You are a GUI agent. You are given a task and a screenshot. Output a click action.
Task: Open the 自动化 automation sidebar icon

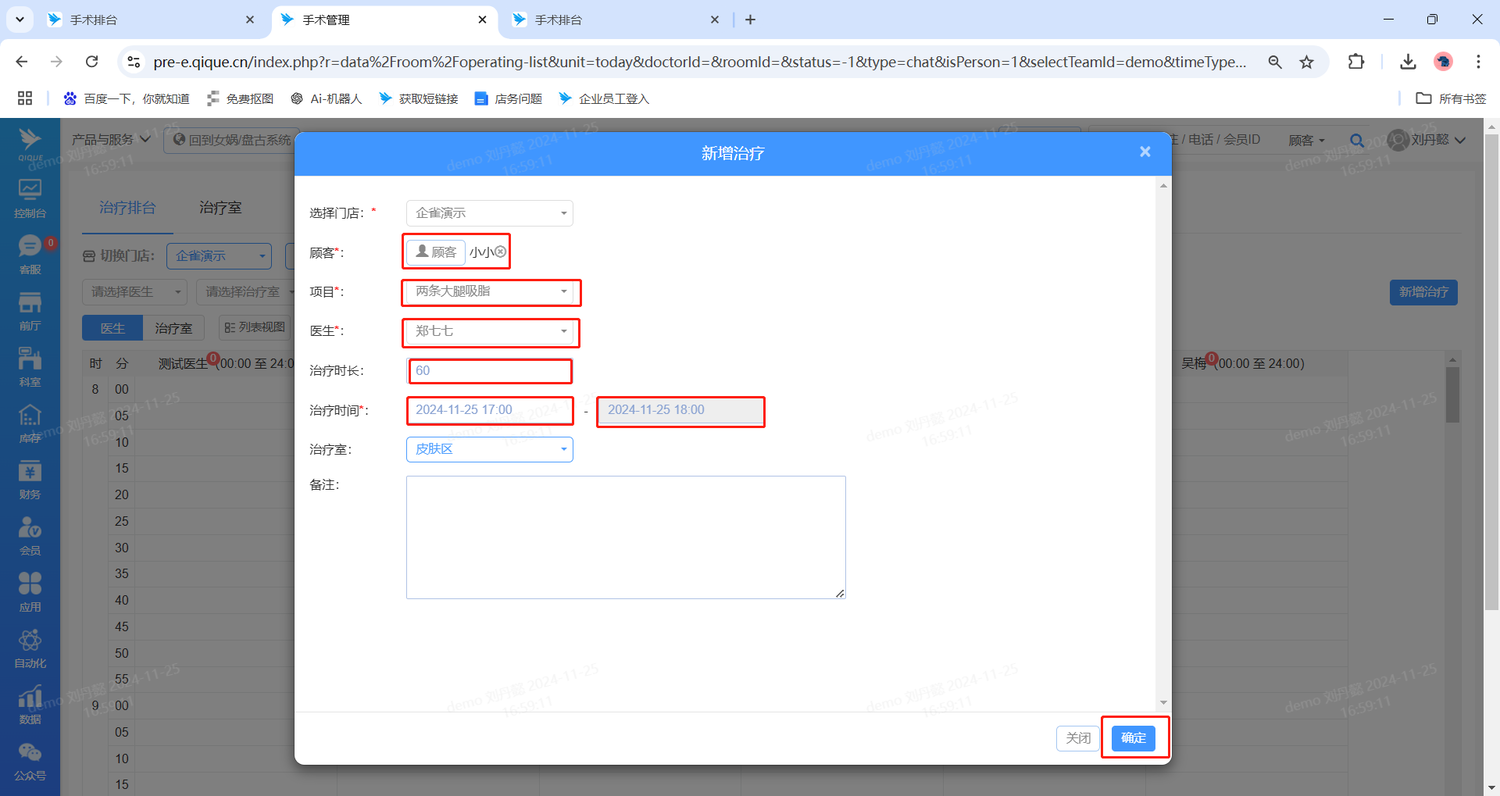[x=29, y=648]
